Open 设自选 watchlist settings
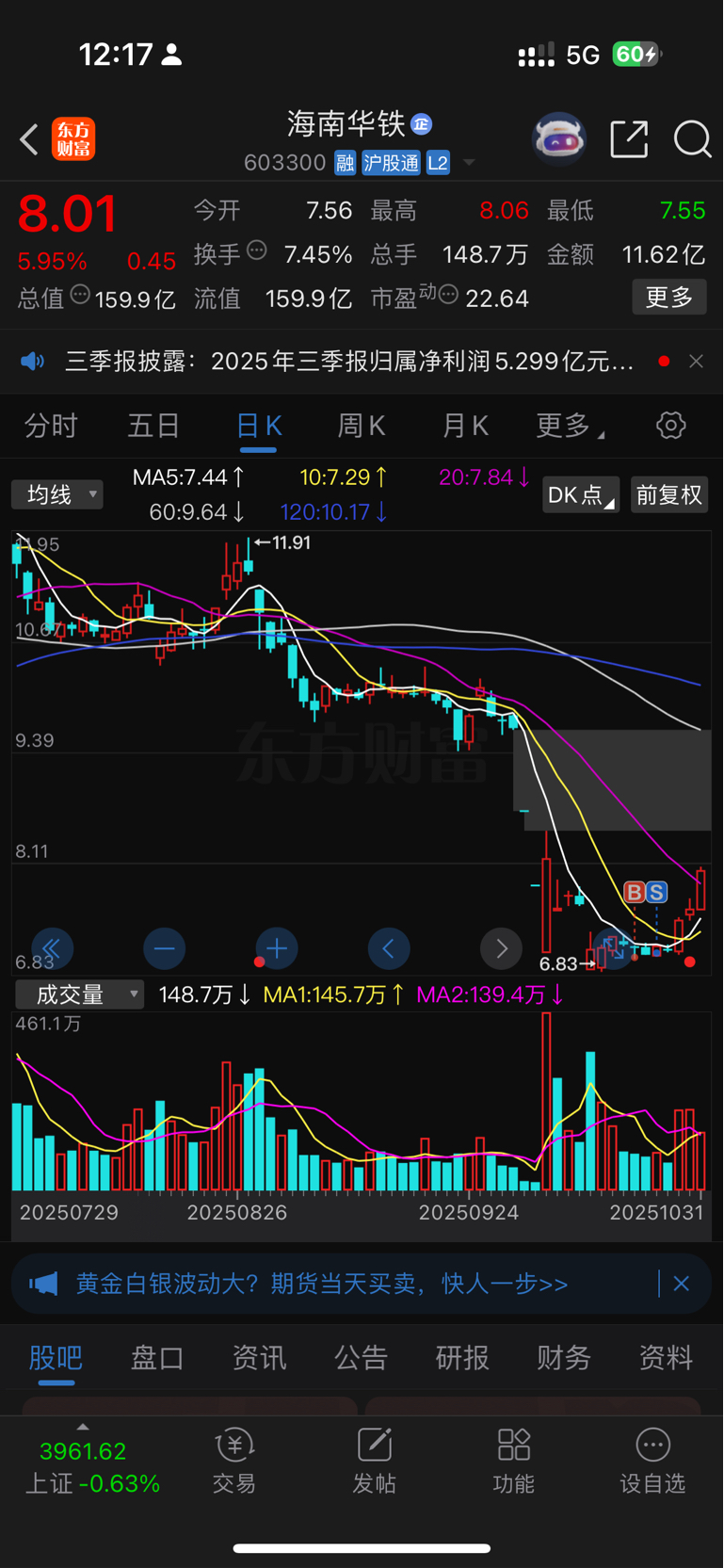The width and height of the screenshot is (724, 1568). tap(652, 1463)
